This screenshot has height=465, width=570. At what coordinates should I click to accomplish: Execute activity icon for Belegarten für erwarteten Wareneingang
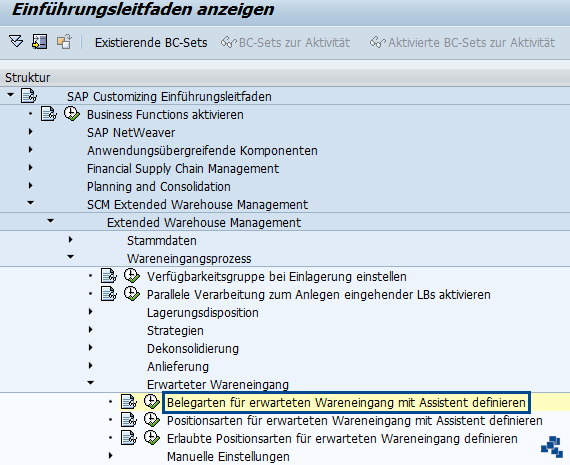[x=152, y=402]
